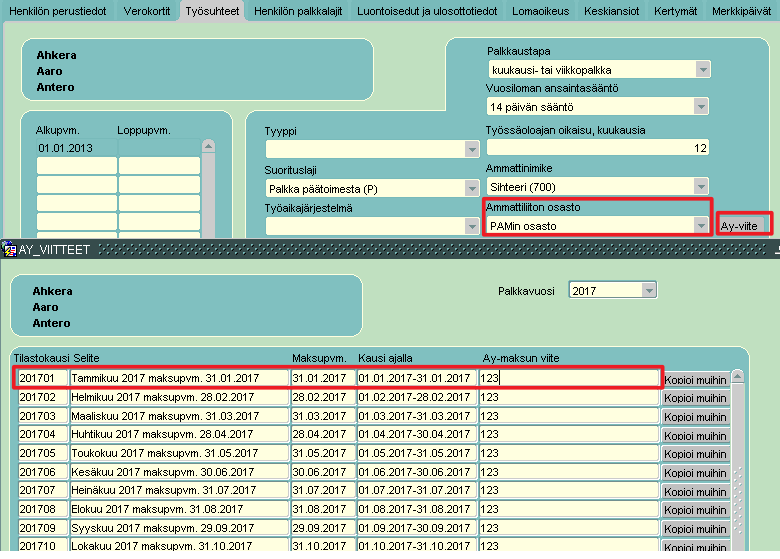Click the Ay-viite button
780x559 pixels.
[x=739, y=226]
